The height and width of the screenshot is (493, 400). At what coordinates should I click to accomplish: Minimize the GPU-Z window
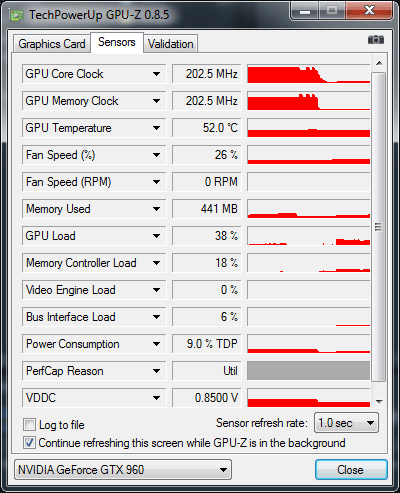(x=305, y=11)
